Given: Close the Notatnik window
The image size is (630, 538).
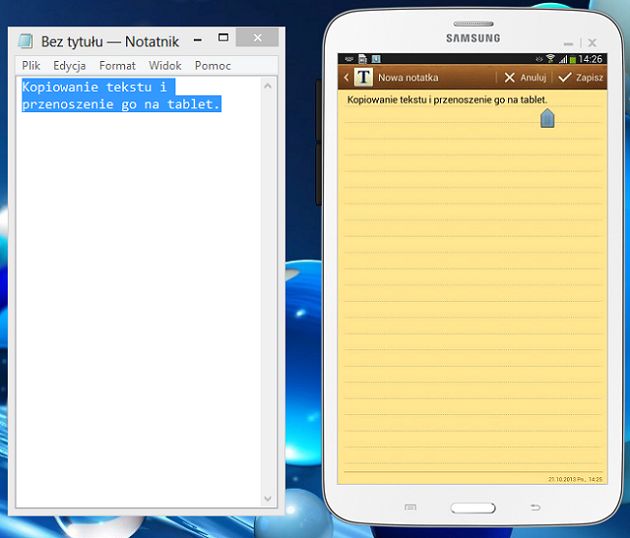Looking at the screenshot, I should (258, 37).
